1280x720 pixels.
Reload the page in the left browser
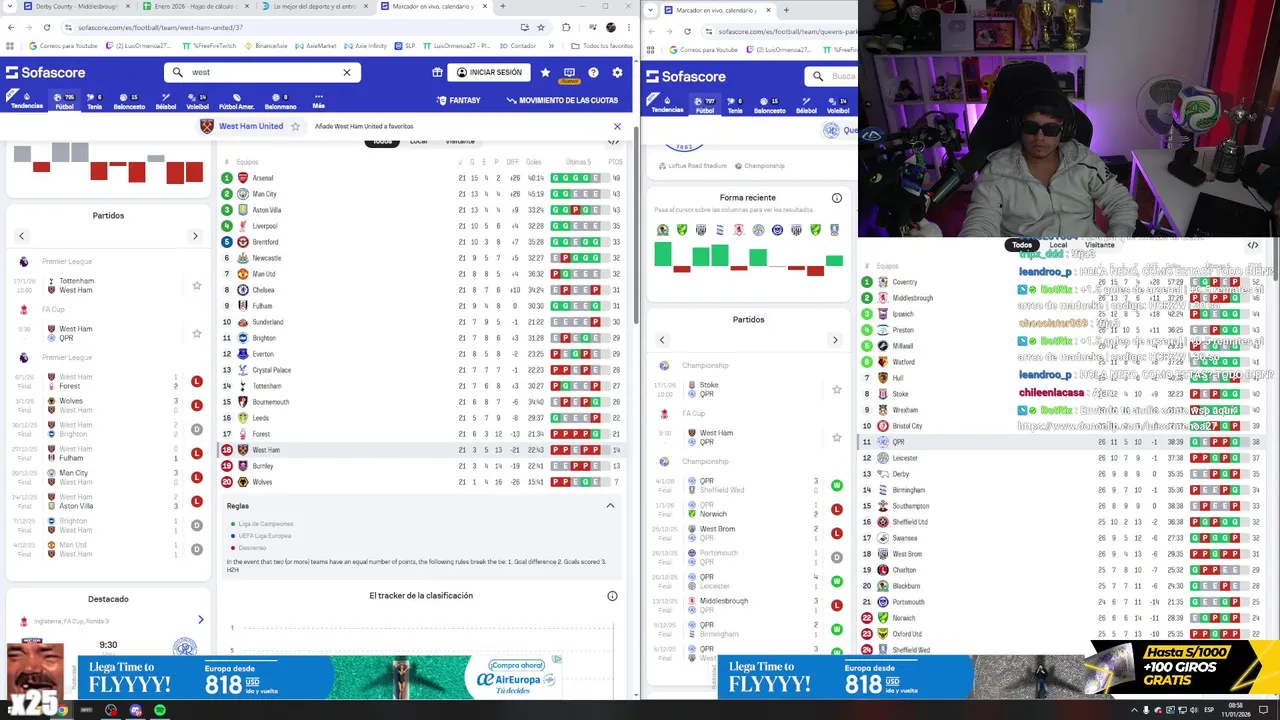click(46, 27)
